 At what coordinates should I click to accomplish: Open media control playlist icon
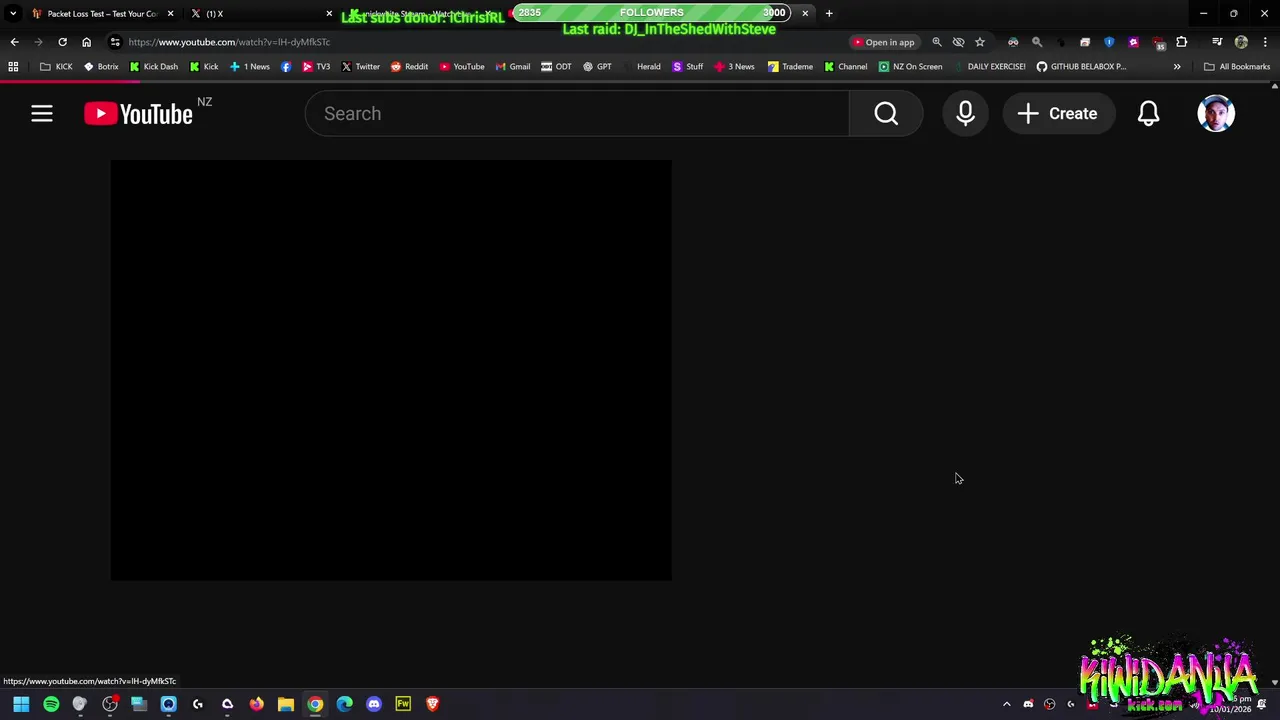pyautogui.click(x=1217, y=42)
